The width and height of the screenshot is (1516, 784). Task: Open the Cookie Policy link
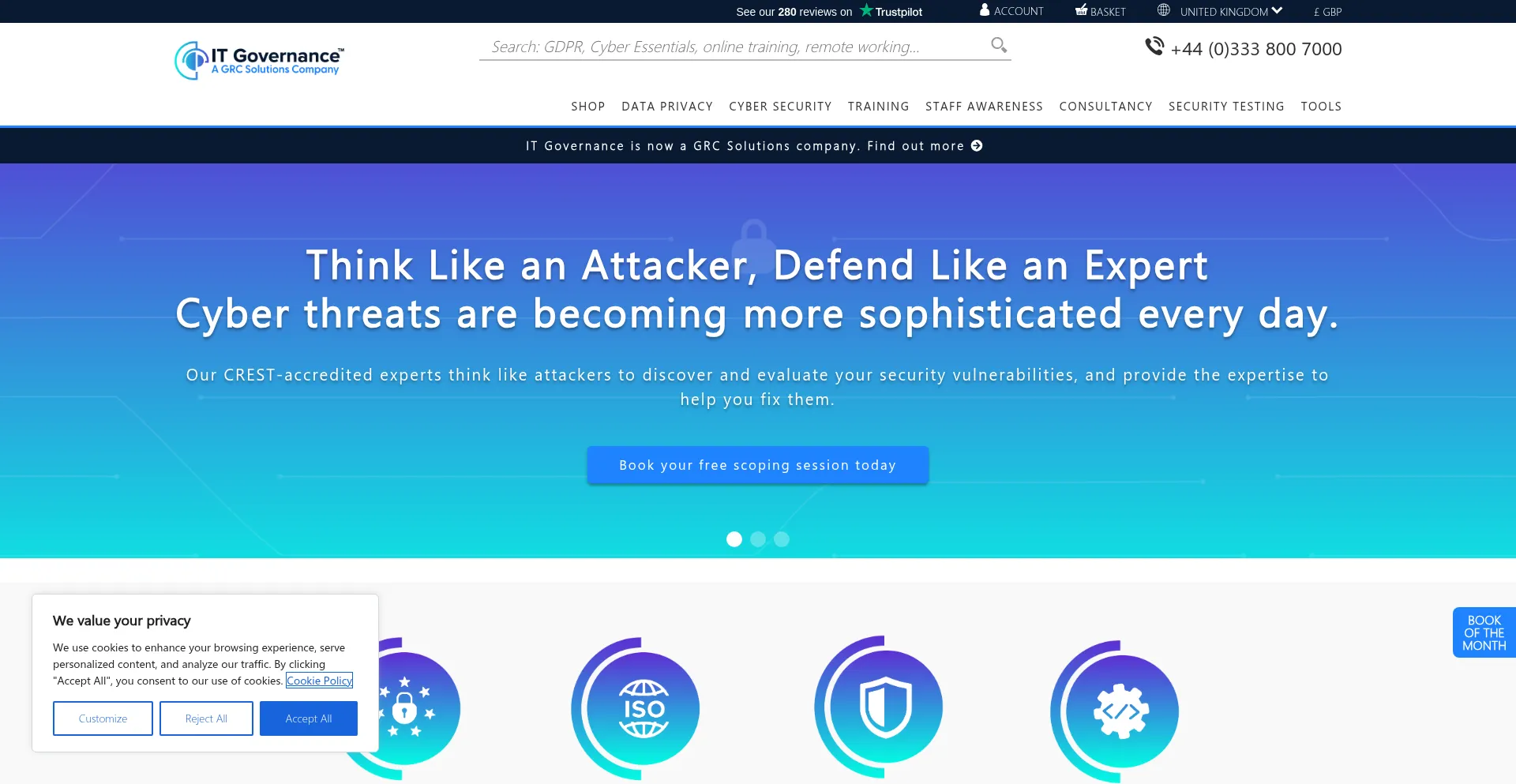[x=319, y=681]
